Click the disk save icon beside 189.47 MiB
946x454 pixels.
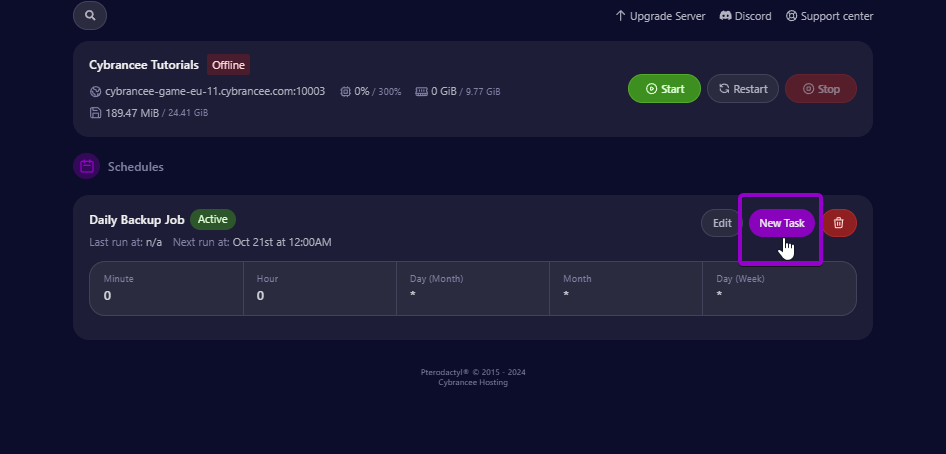tap(95, 113)
